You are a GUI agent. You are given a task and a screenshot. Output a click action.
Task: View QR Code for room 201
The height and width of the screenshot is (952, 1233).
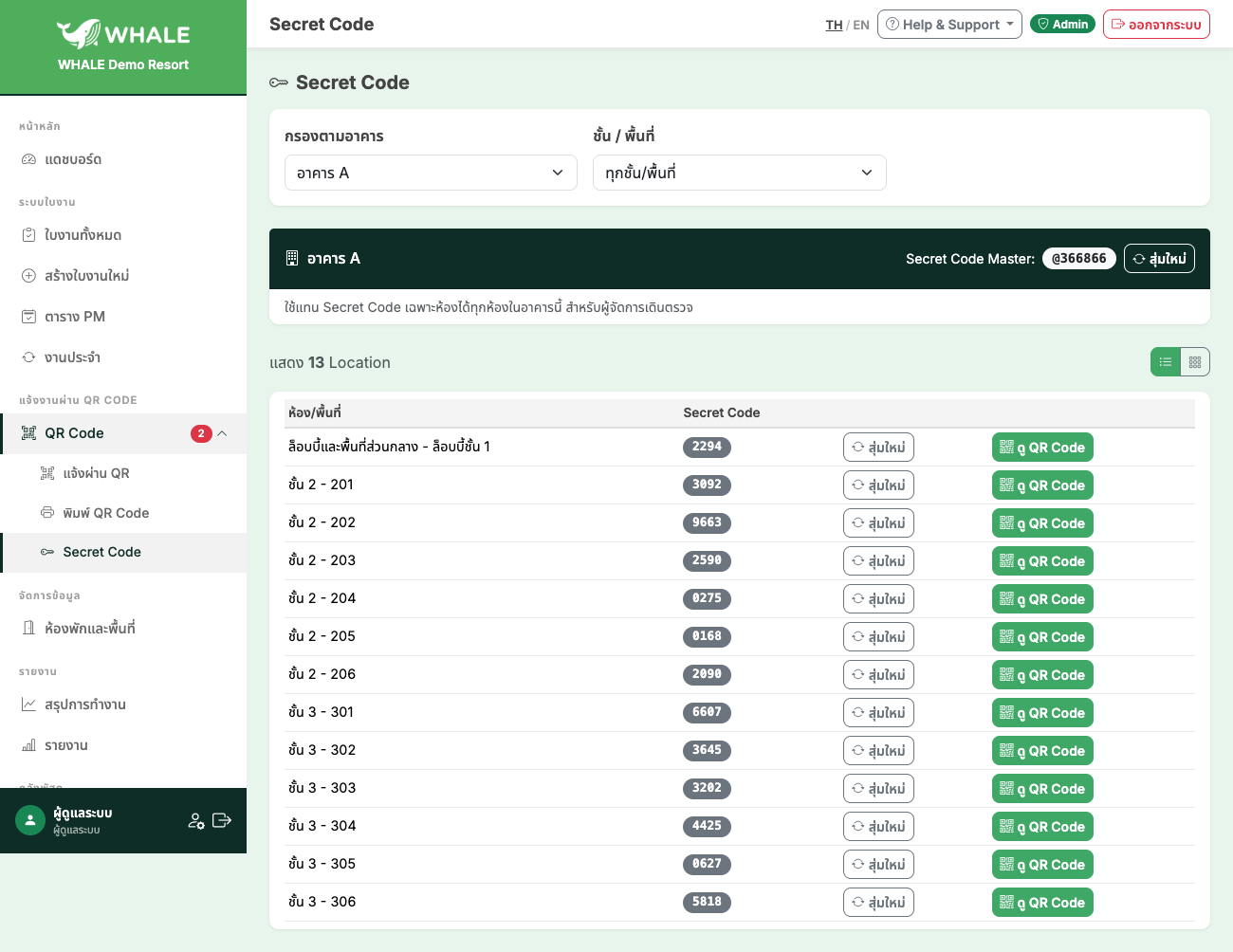pyautogui.click(x=1042, y=485)
